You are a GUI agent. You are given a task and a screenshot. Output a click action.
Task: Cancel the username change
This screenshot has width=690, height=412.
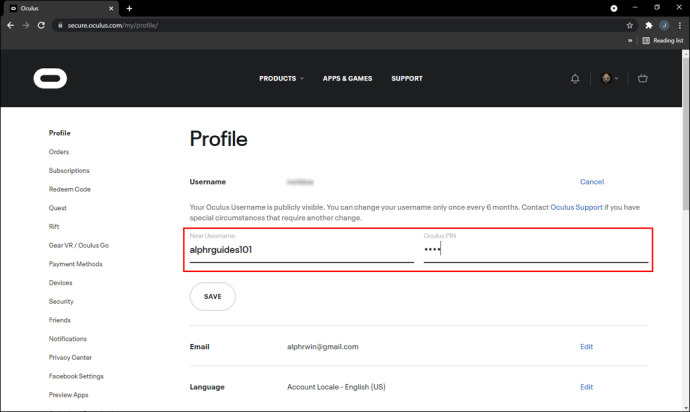tap(592, 182)
